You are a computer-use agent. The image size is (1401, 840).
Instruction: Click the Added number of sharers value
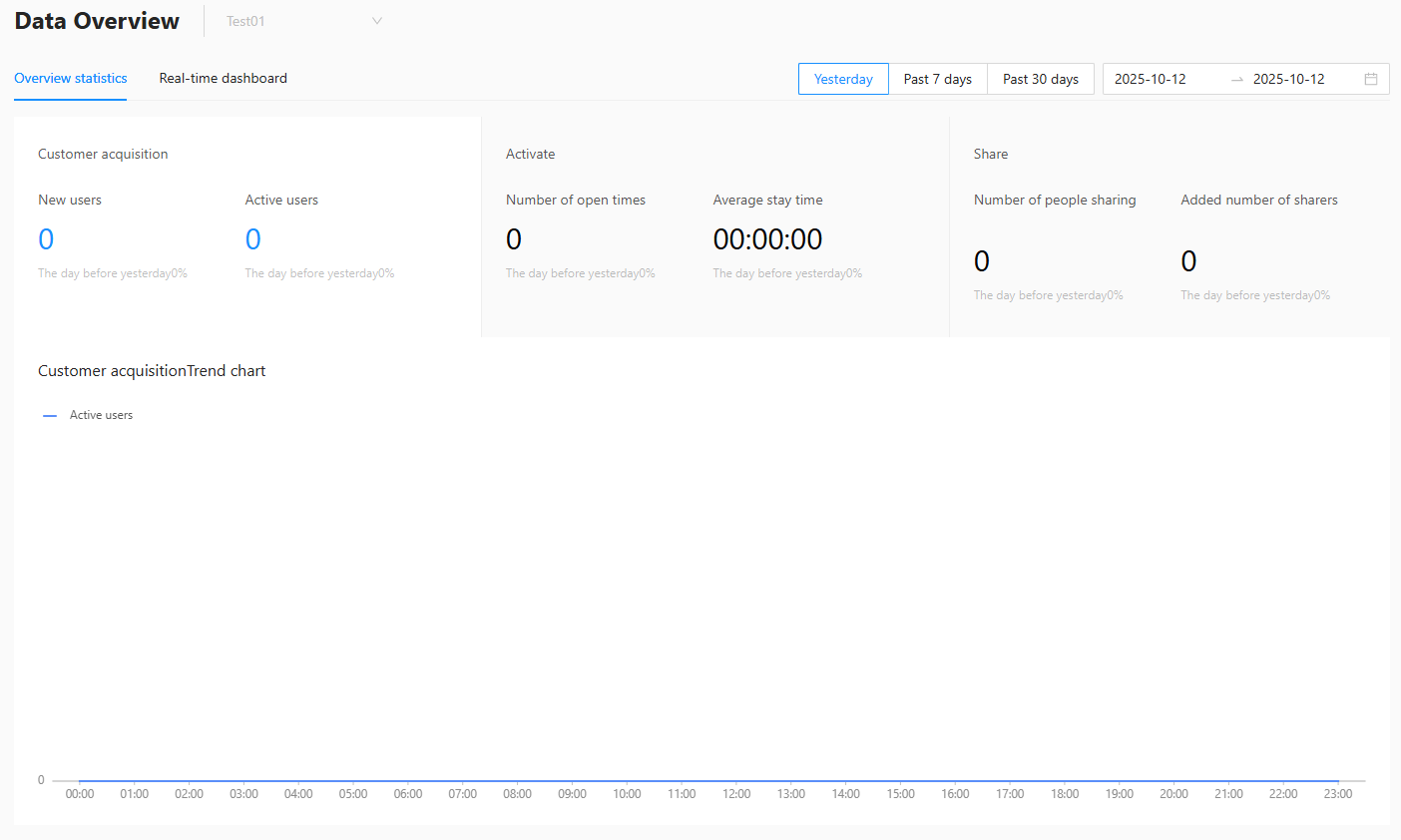coord(1188,261)
